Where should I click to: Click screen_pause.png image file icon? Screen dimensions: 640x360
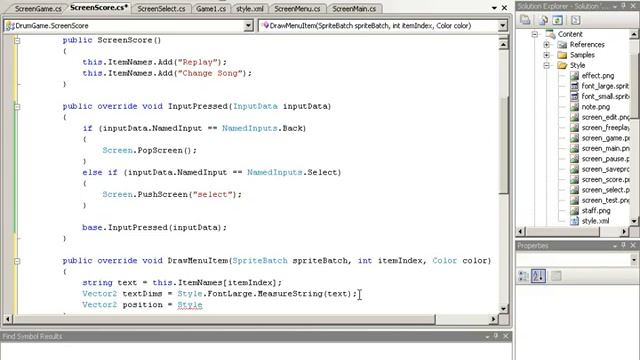click(x=574, y=159)
